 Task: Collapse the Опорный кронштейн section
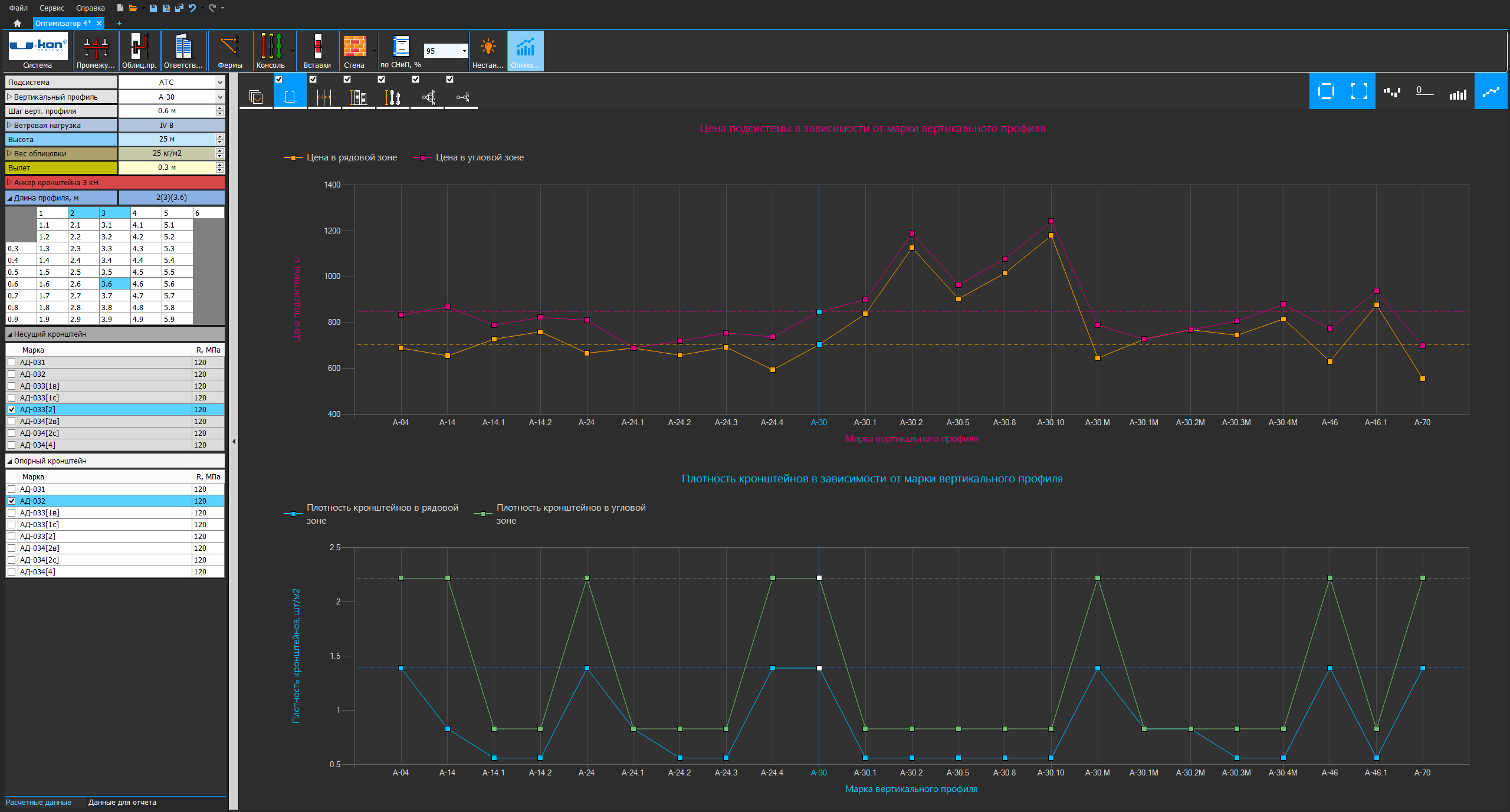click(9, 461)
